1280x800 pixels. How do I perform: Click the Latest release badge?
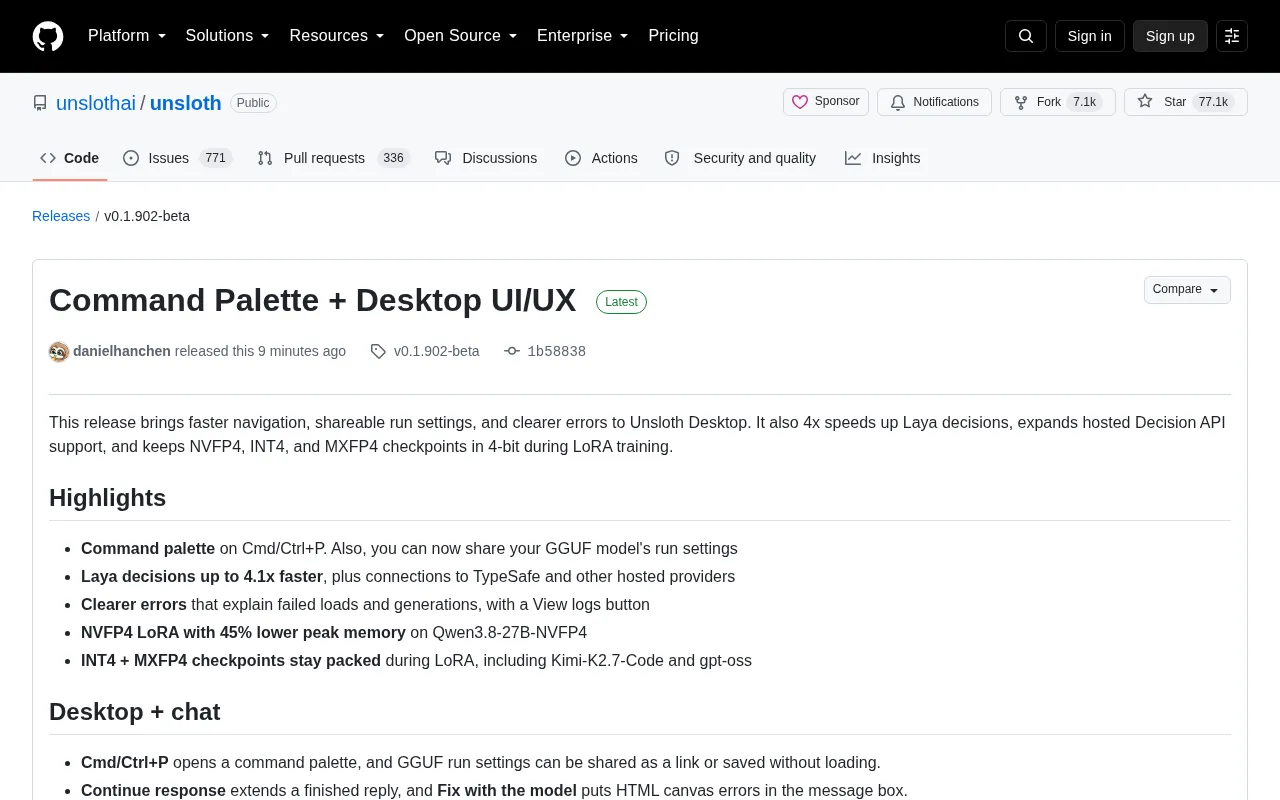621,302
